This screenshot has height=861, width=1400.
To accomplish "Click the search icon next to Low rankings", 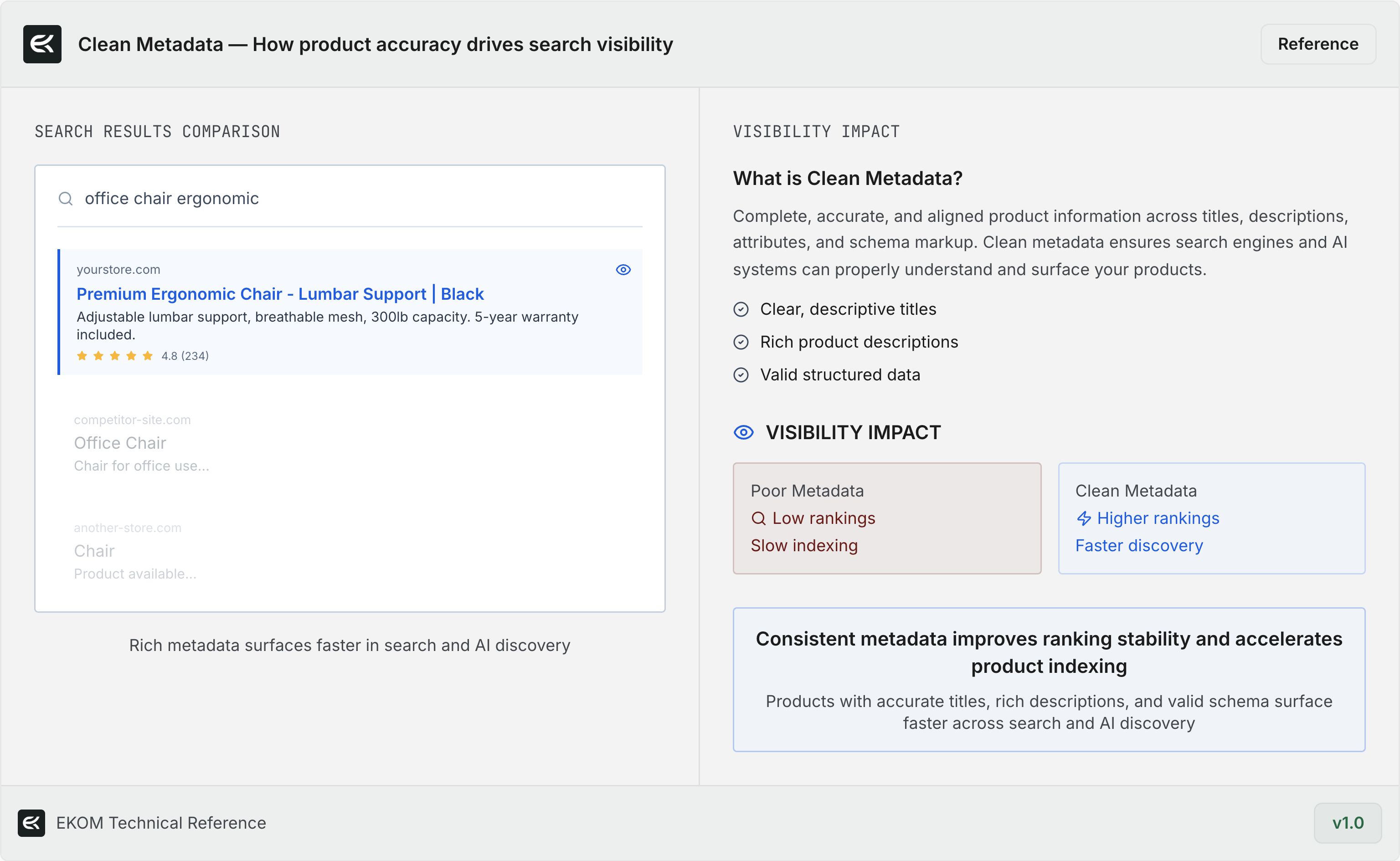I will [x=758, y=518].
